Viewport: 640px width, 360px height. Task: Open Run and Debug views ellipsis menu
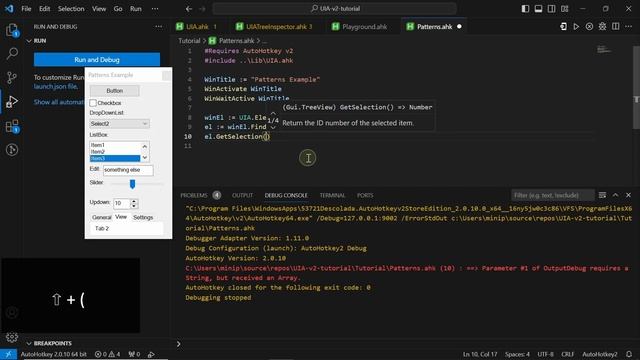pyautogui.click(x=158, y=27)
